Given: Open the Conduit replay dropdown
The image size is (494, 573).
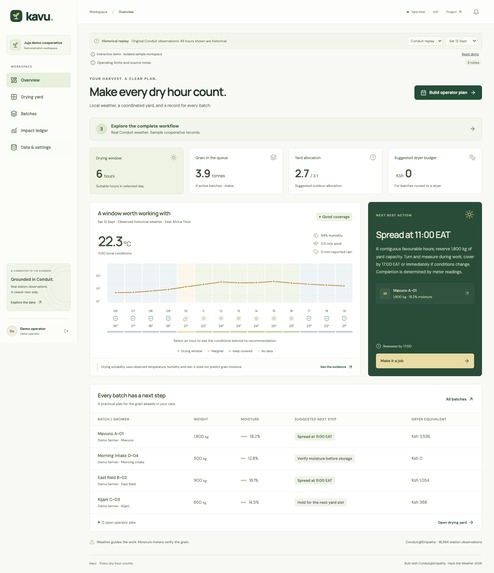Looking at the screenshot, I should [x=425, y=41].
